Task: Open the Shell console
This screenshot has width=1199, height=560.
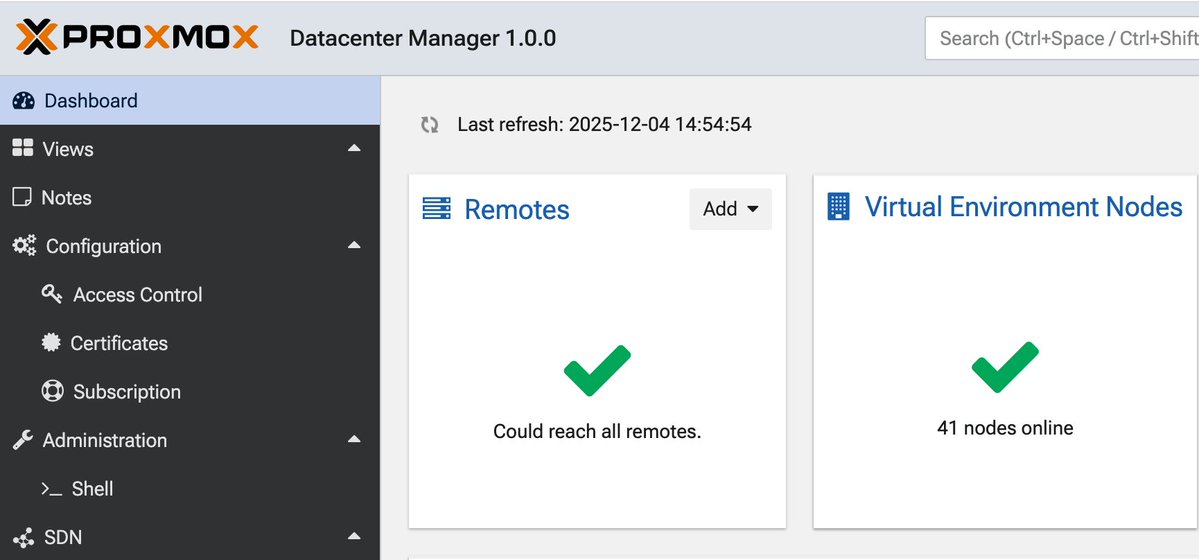Action: [x=190, y=489]
